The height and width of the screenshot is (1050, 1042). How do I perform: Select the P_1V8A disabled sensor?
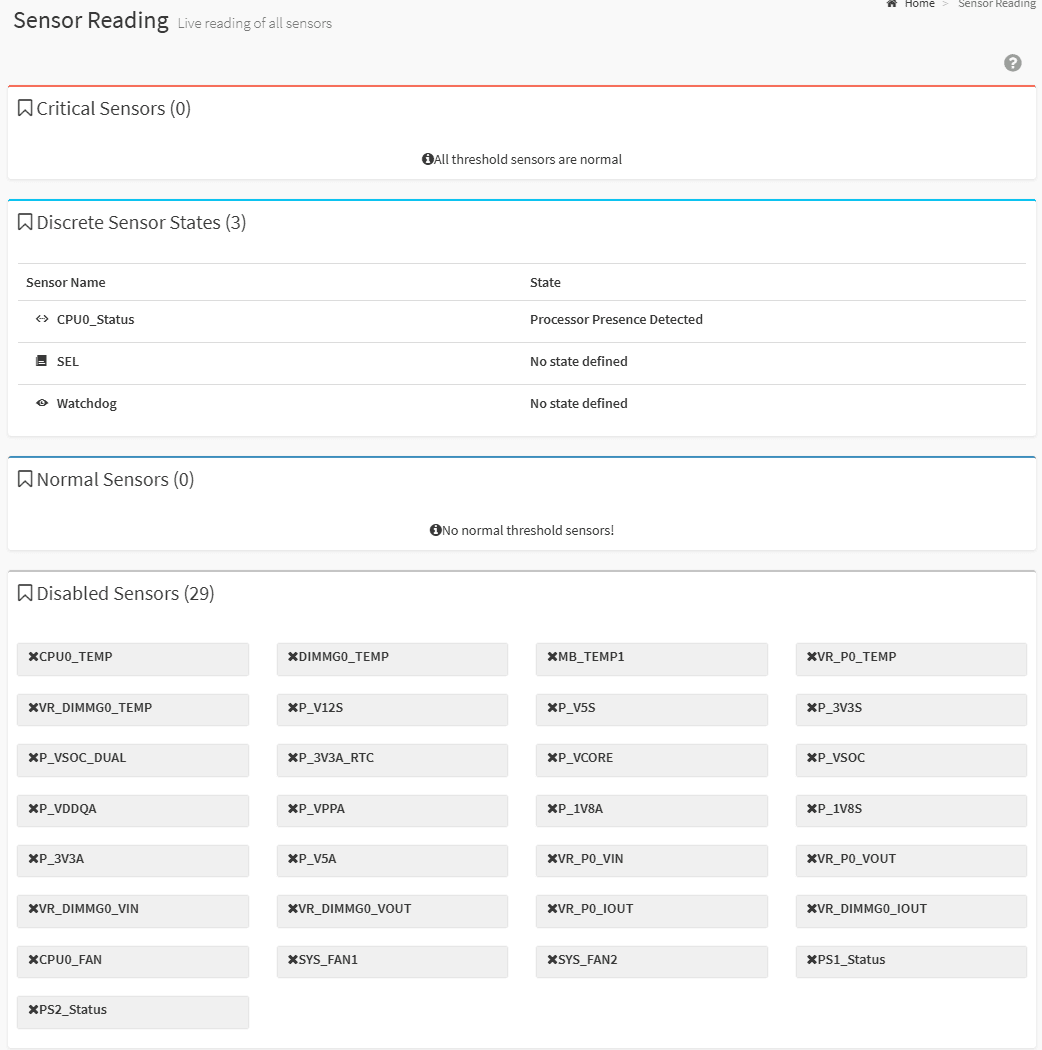click(x=652, y=811)
